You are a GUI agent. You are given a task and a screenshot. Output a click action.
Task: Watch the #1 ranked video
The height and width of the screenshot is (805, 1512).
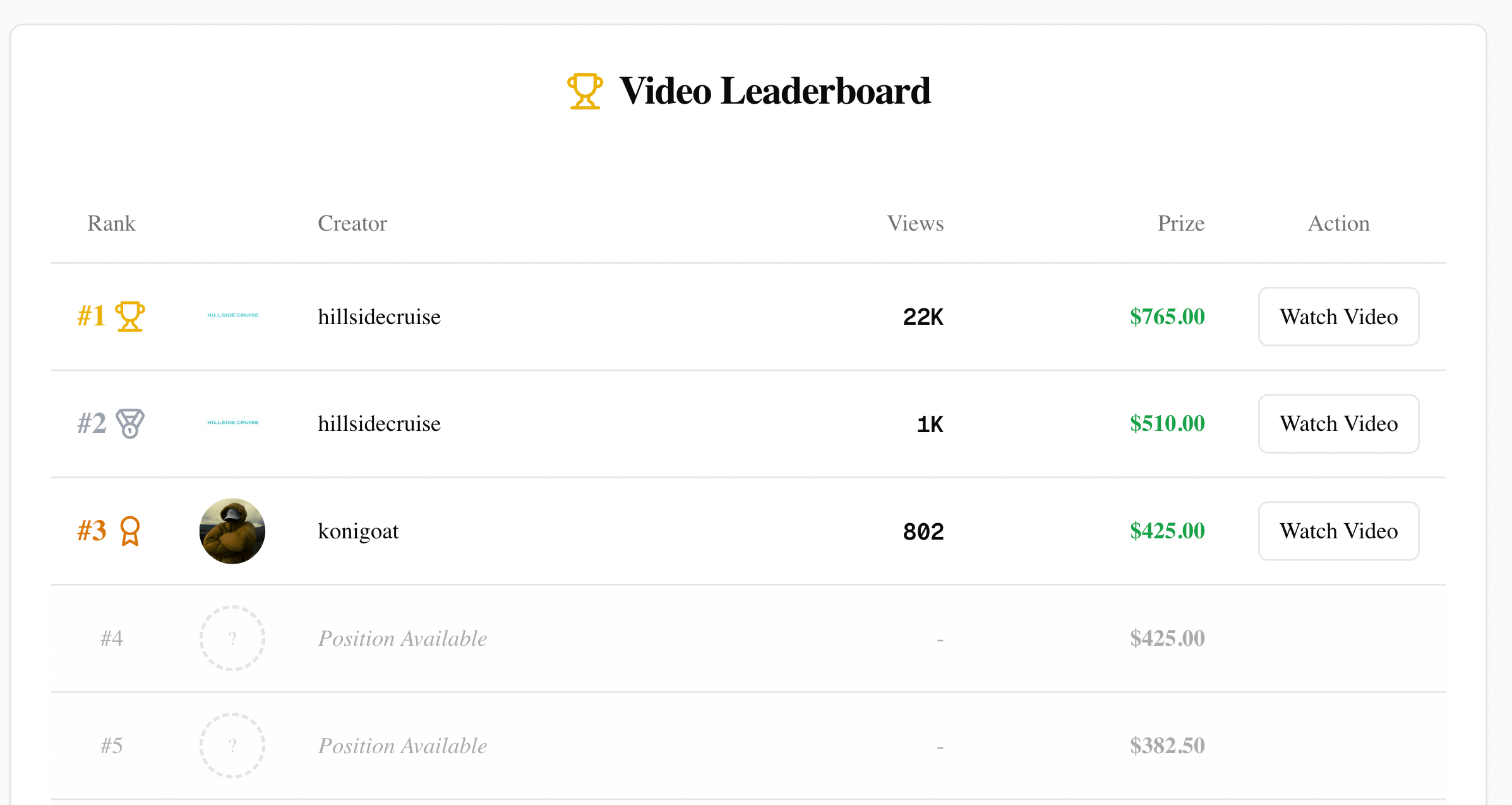click(1338, 317)
